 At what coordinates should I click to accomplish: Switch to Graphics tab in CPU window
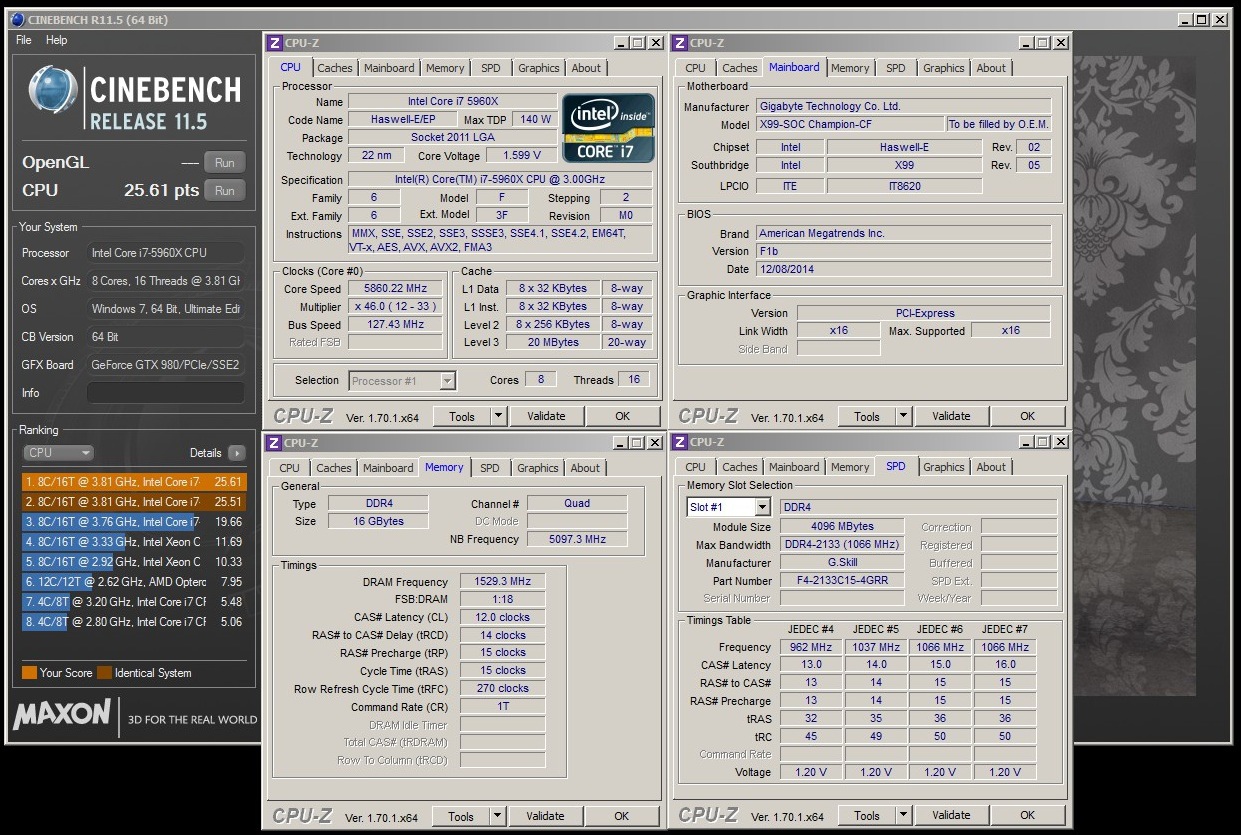538,68
